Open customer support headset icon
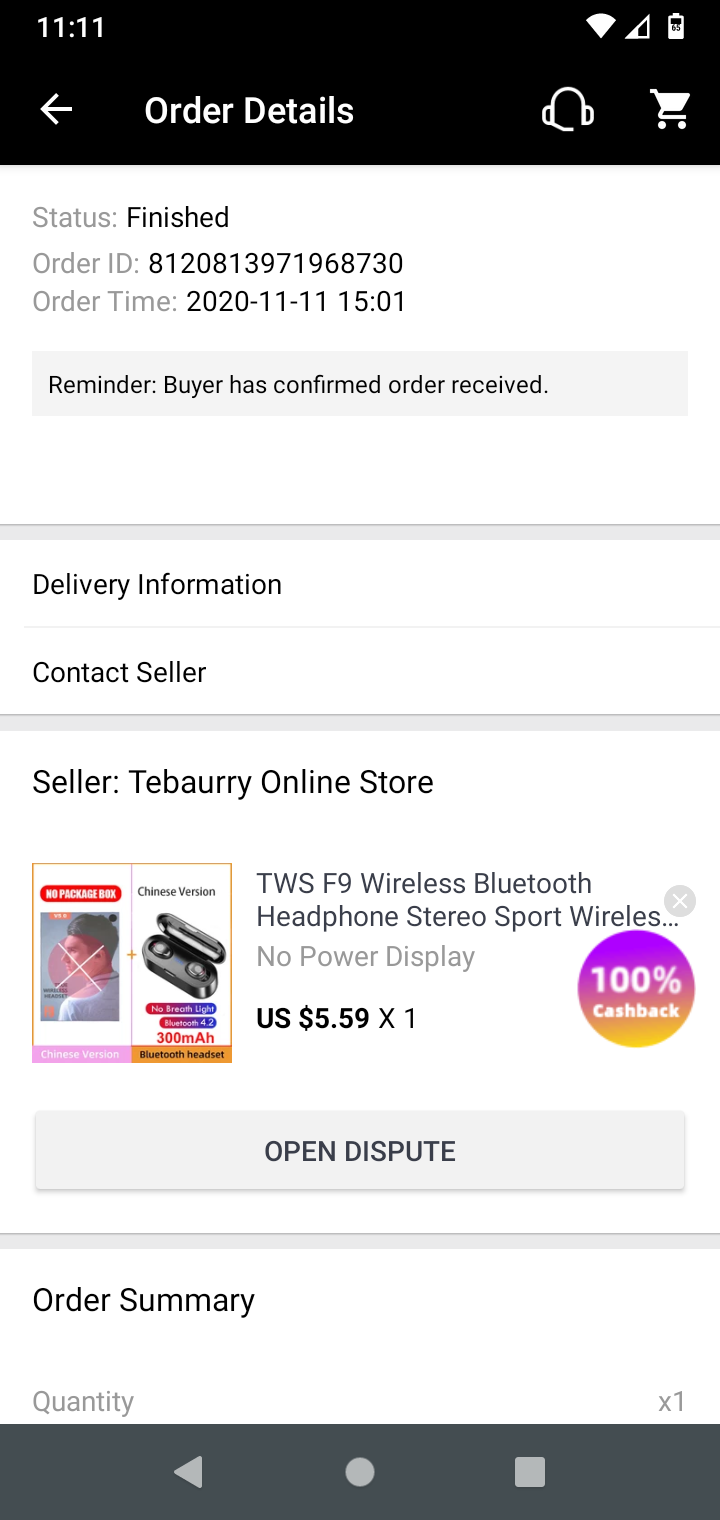This screenshot has width=720, height=1520. [x=567, y=110]
